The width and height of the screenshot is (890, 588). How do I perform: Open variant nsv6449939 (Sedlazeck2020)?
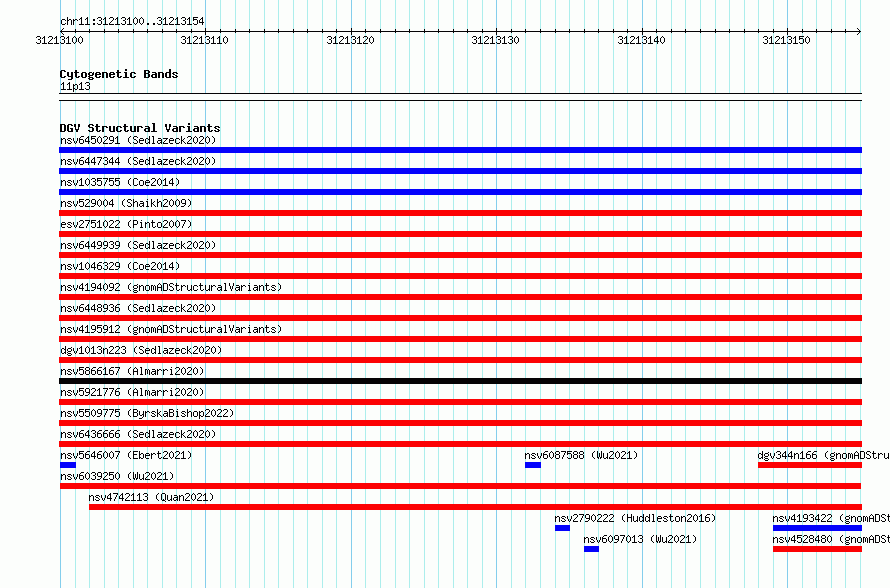138,245
